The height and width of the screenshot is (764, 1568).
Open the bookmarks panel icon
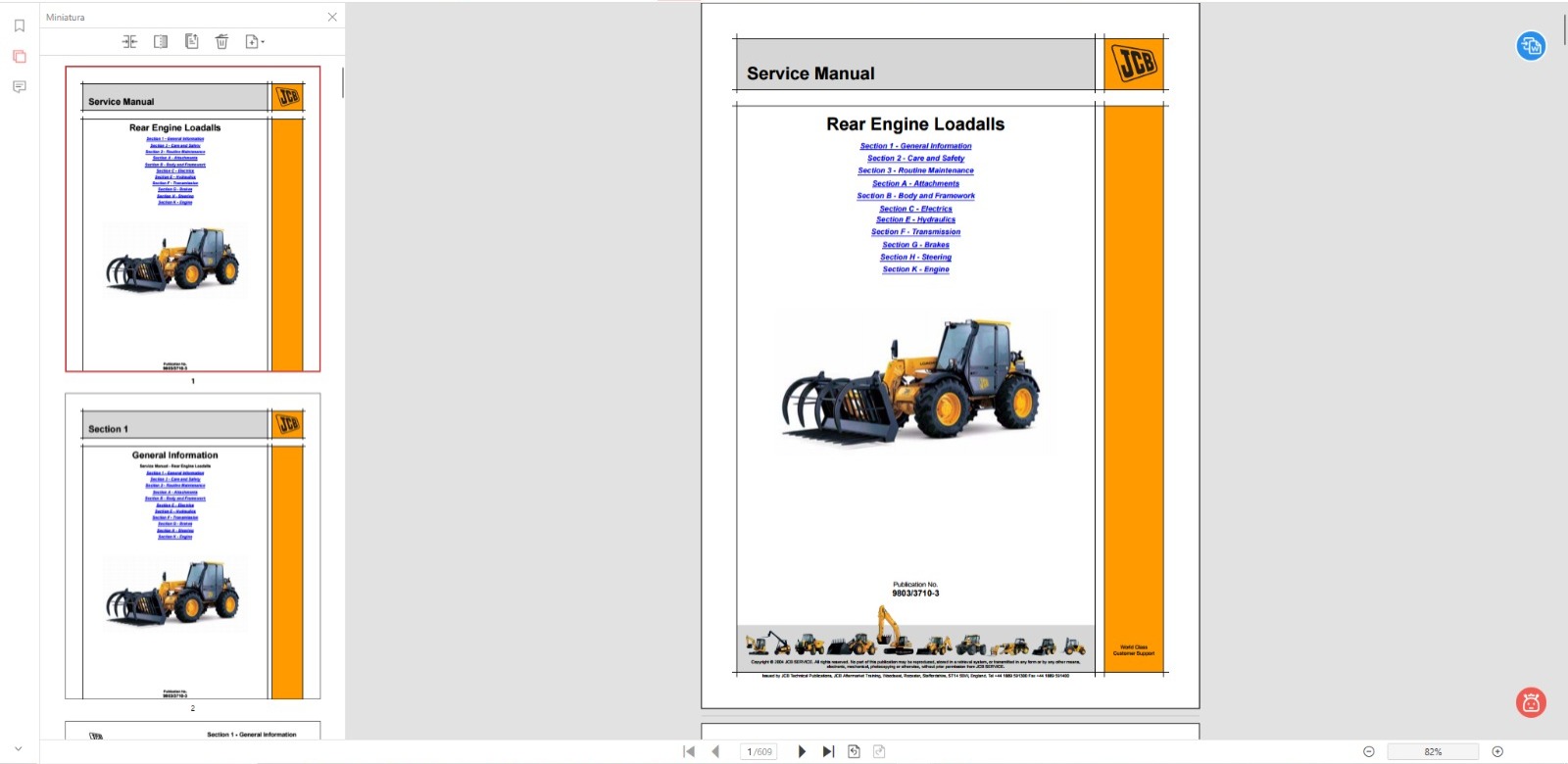point(19,25)
